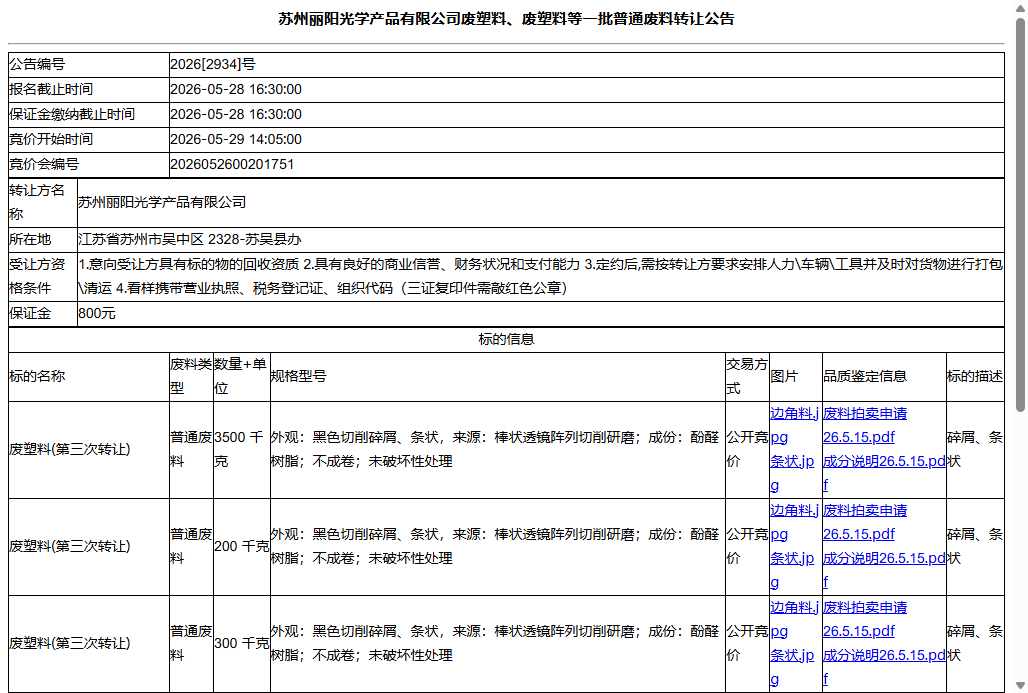Viewport: 1028px width, 693px height.
Task: Click the deposit amount 800元
Action: 97,313
